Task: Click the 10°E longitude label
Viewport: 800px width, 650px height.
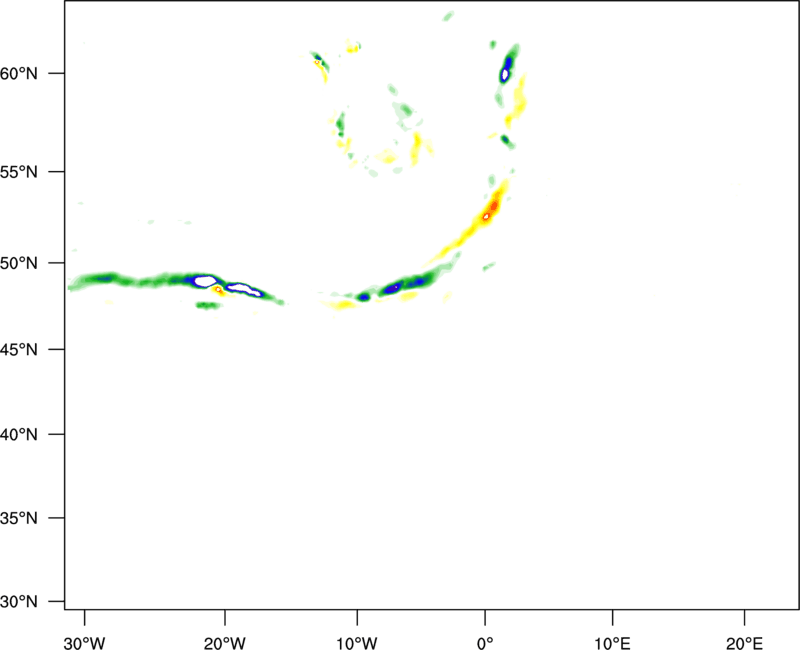Action: (x=612, y=643)
